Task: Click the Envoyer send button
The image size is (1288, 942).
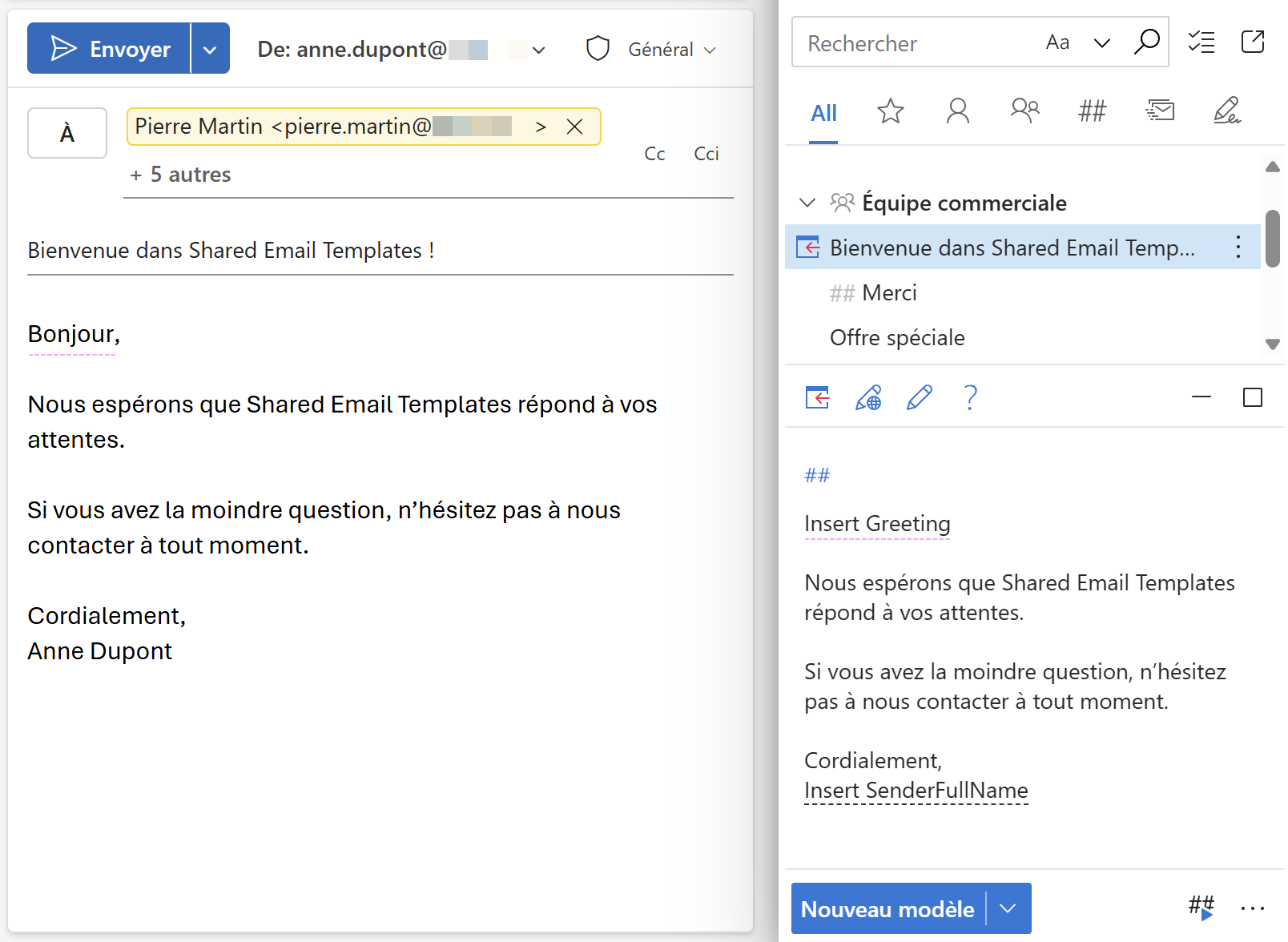Action: click(x=110, y=49)
